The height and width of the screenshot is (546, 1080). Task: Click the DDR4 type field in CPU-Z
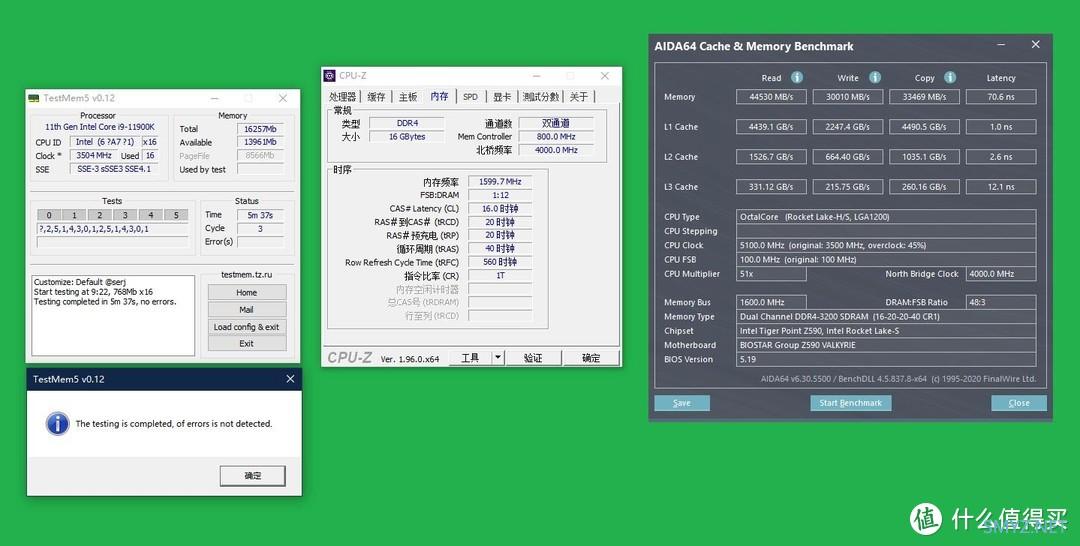pyautogui.click(x=406, y=123)
